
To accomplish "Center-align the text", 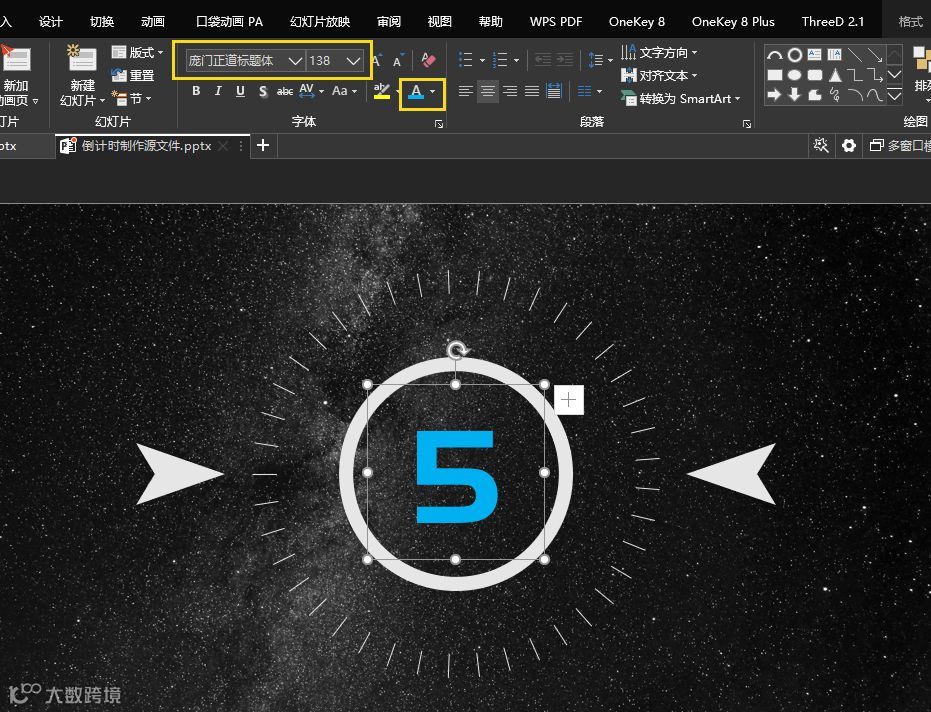I will click(x=487, y=91).
